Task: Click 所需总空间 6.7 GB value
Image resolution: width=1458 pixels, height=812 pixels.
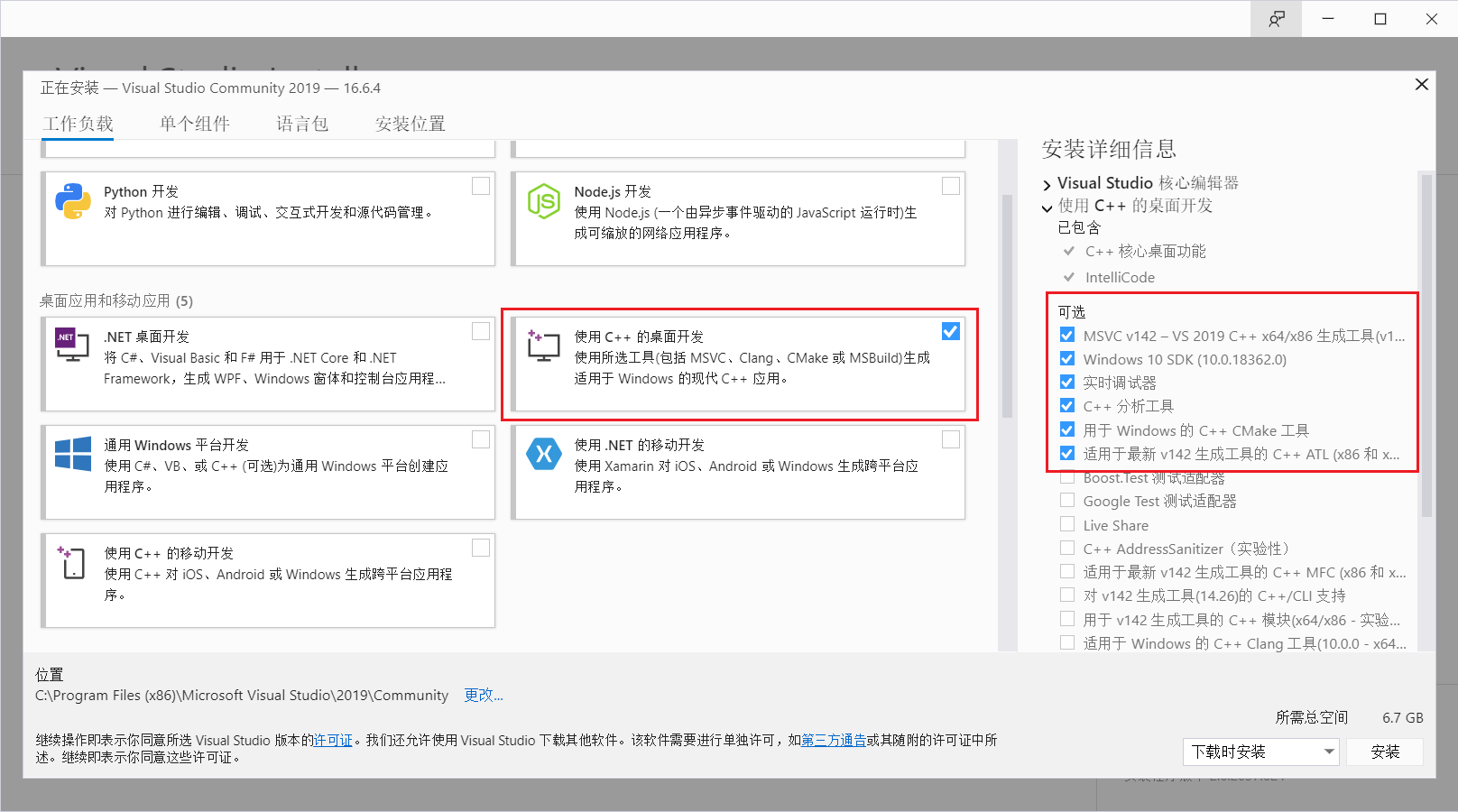Action: tap(1402, 717)
